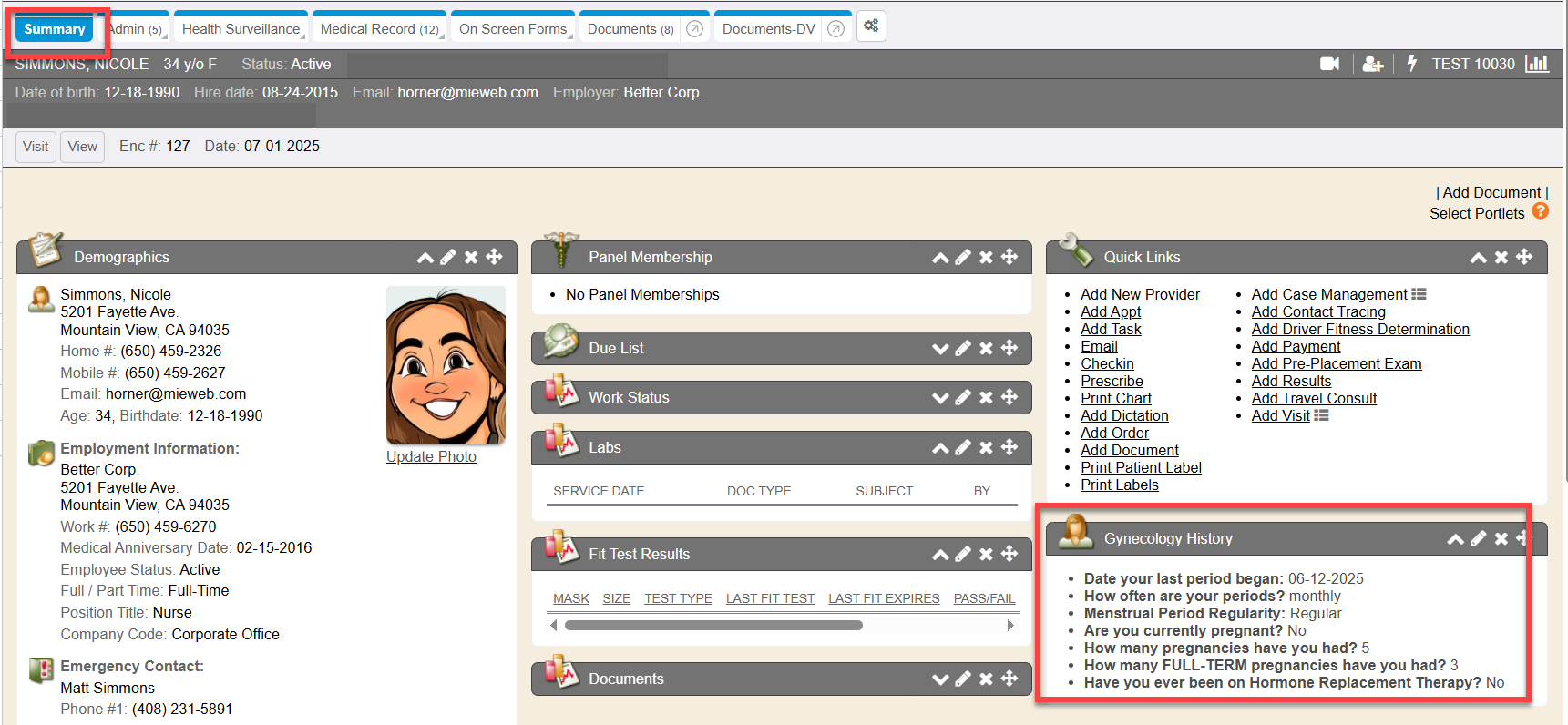1568x725 pixels.
Task: Click the lightning bolt icon in header
Action: [1411, 64]
